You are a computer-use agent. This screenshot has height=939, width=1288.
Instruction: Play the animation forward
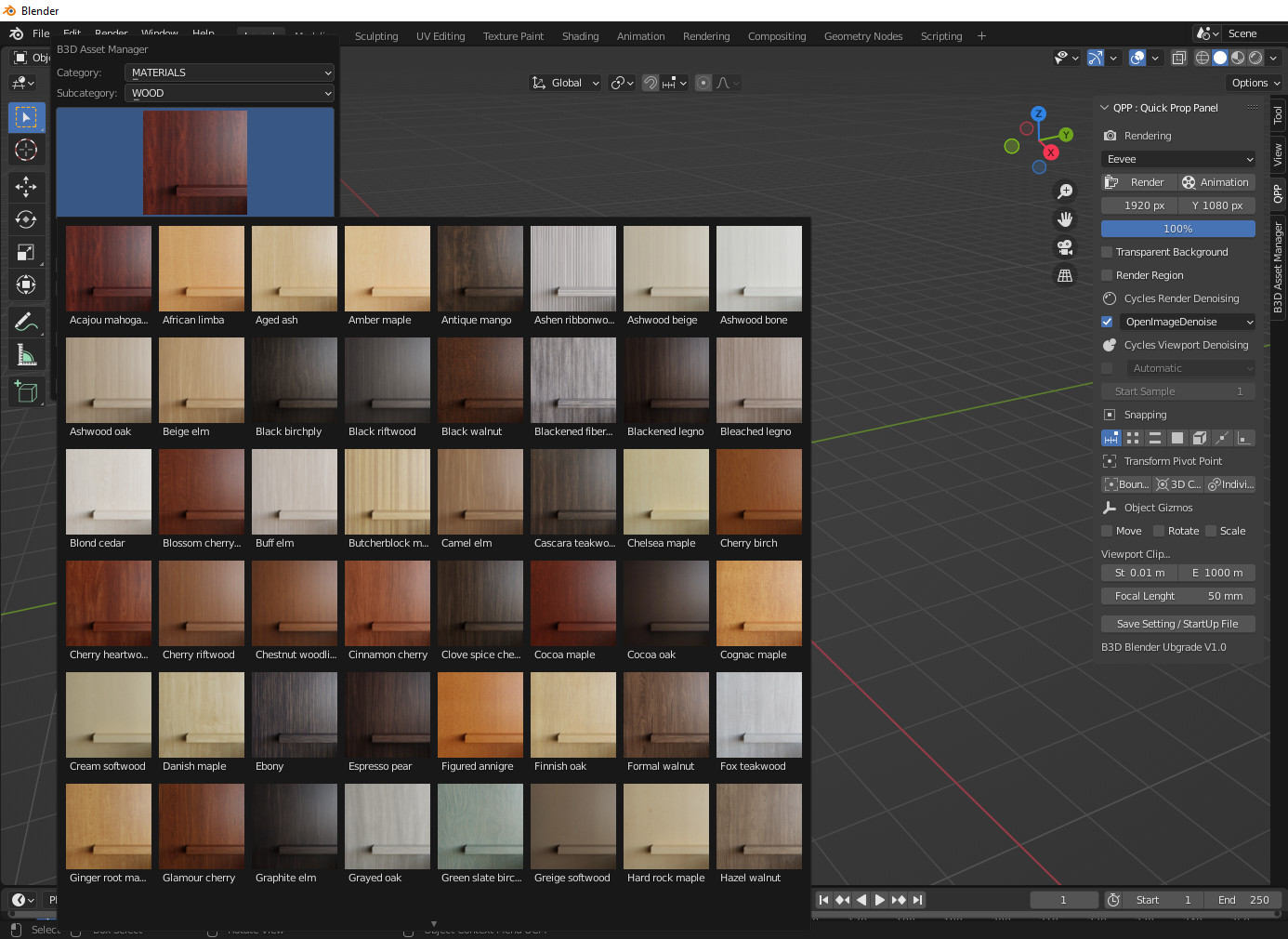(x=880, y=900)
